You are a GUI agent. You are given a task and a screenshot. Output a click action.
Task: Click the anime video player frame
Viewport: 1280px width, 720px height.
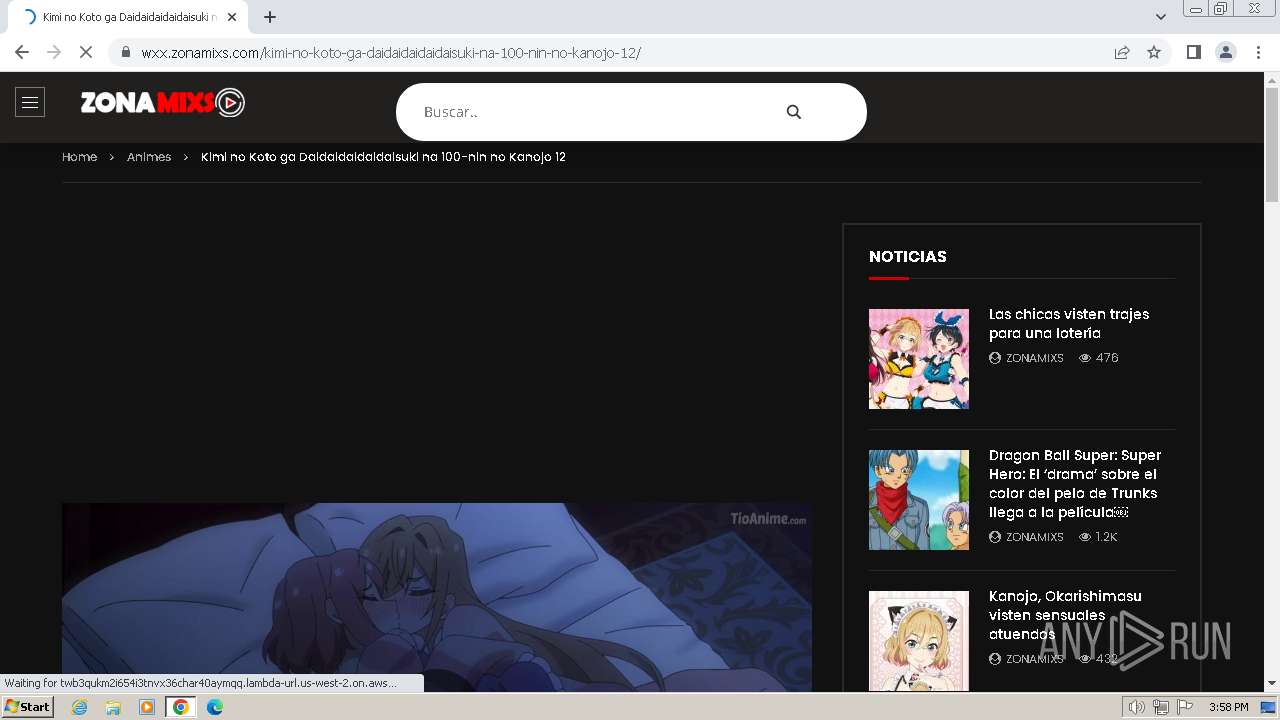coord(437,597)
